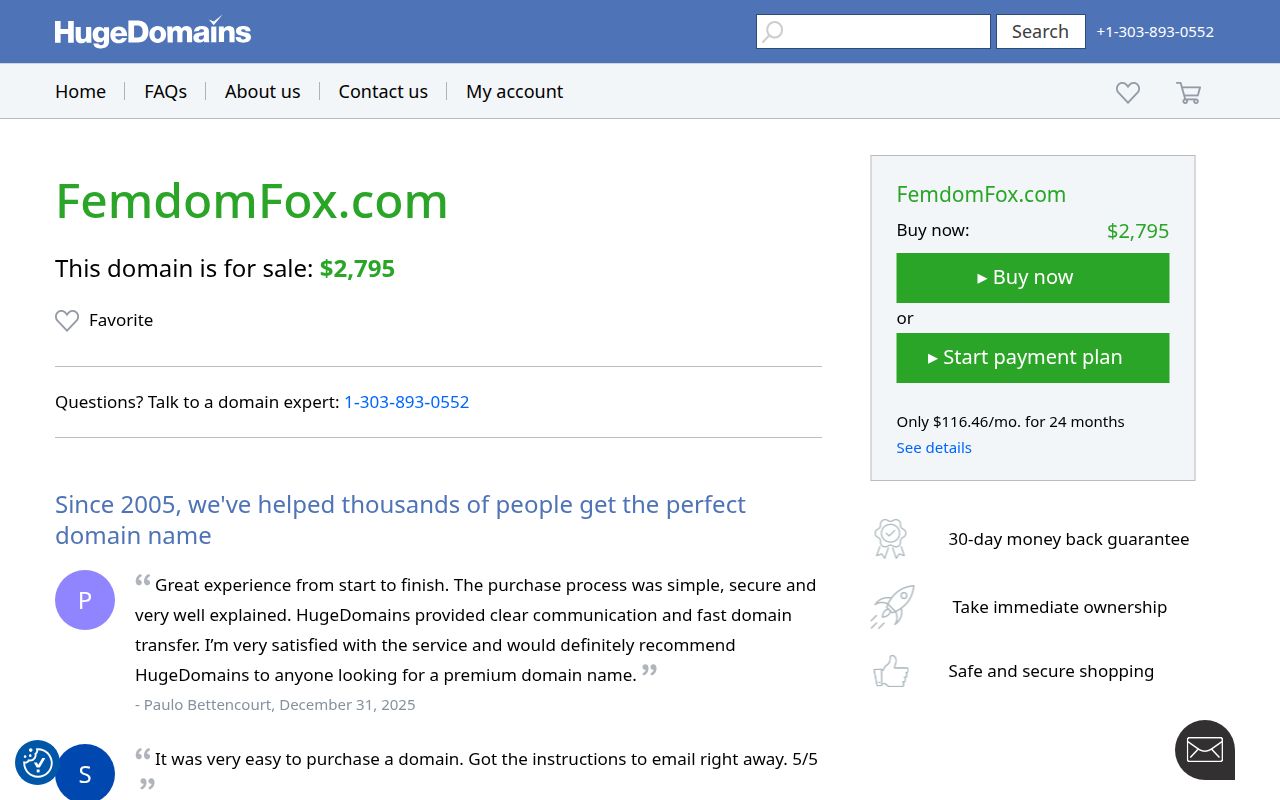Start a payment plan

tap(1033, 357)
